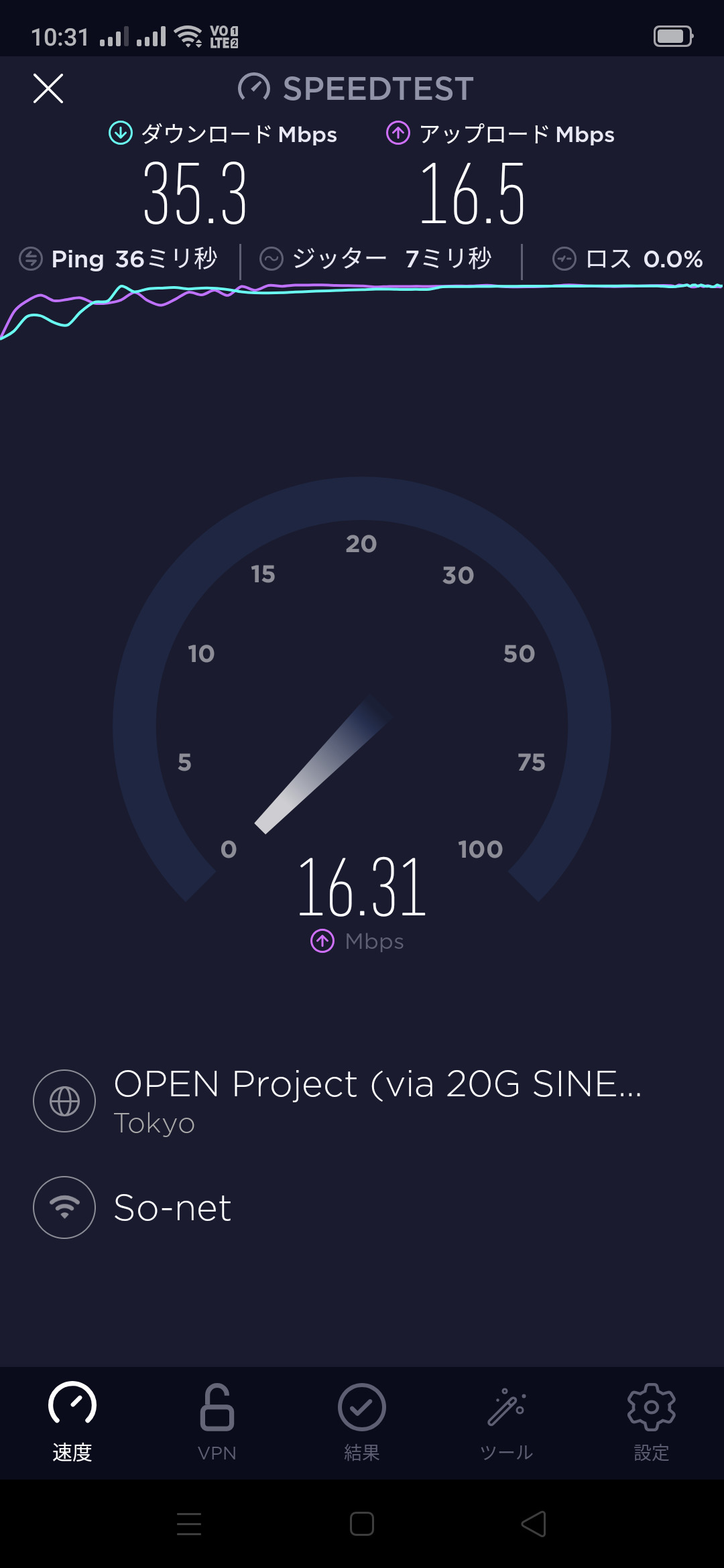Tap the 16.31 Mbps live reading
Screen dimensions: 724x1568
pyautogui.click(x=362, y=888)
